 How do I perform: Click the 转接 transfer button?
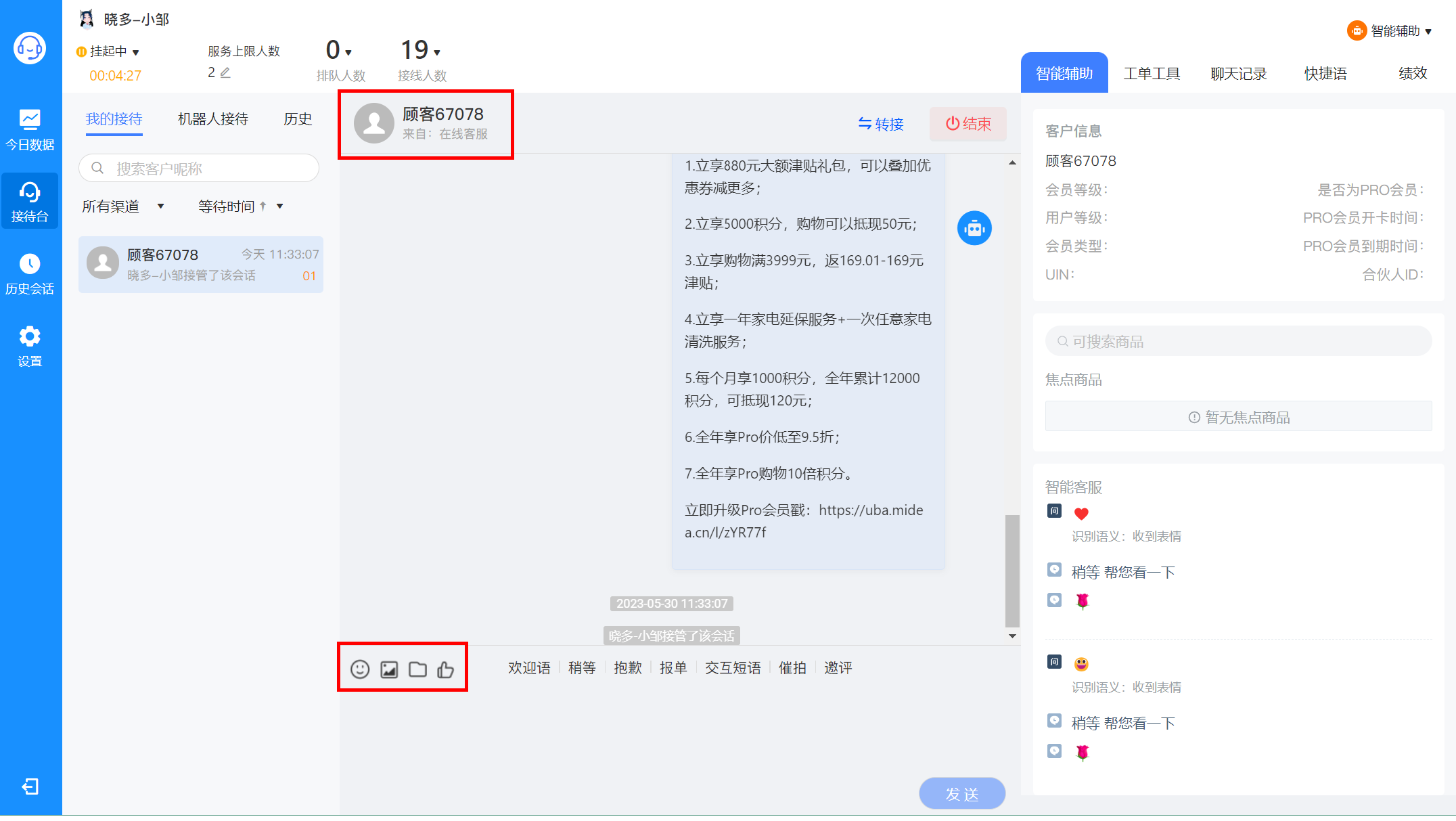point(881,124)
